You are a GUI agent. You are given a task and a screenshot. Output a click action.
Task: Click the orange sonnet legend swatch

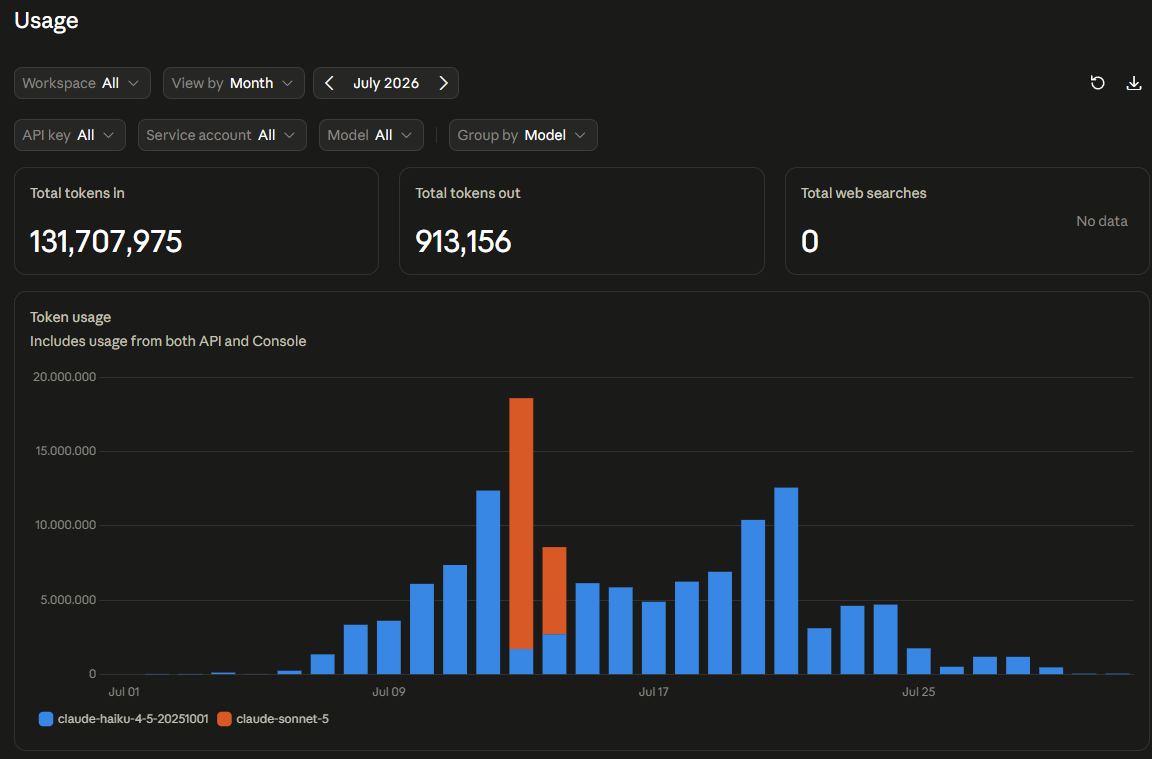tap(224, 719)
